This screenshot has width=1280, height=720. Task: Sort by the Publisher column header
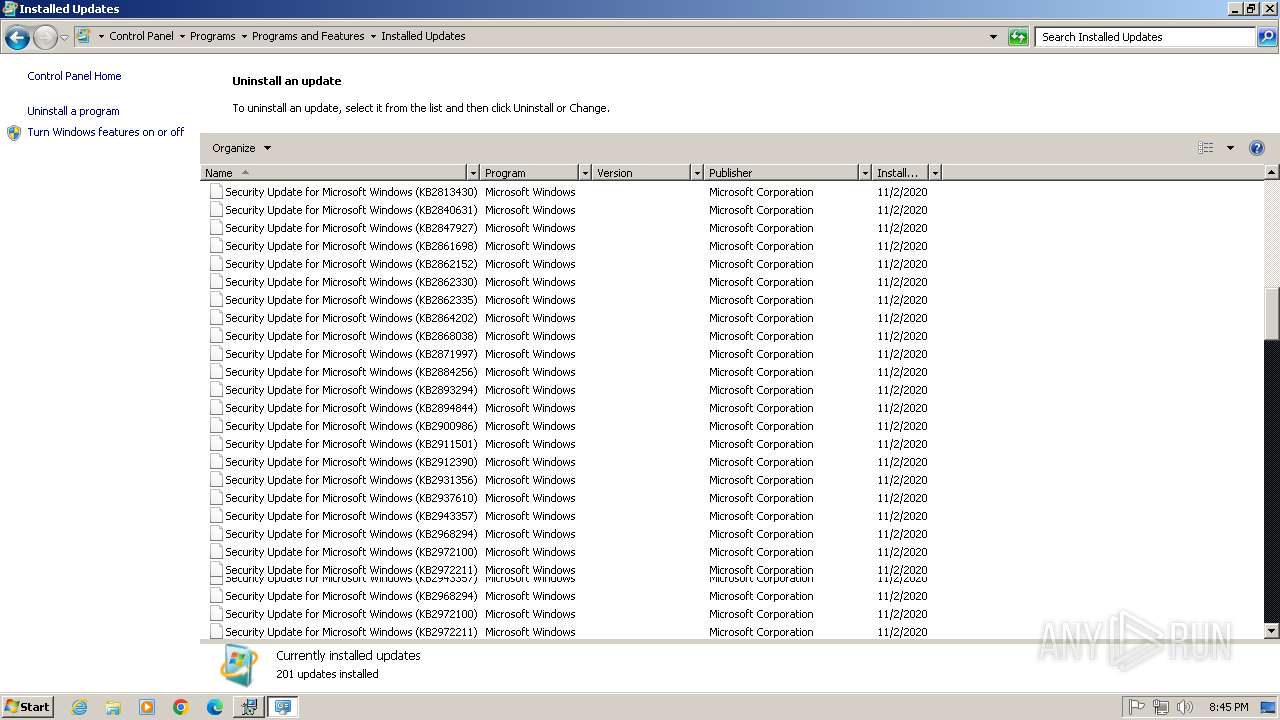click(782, 173)
